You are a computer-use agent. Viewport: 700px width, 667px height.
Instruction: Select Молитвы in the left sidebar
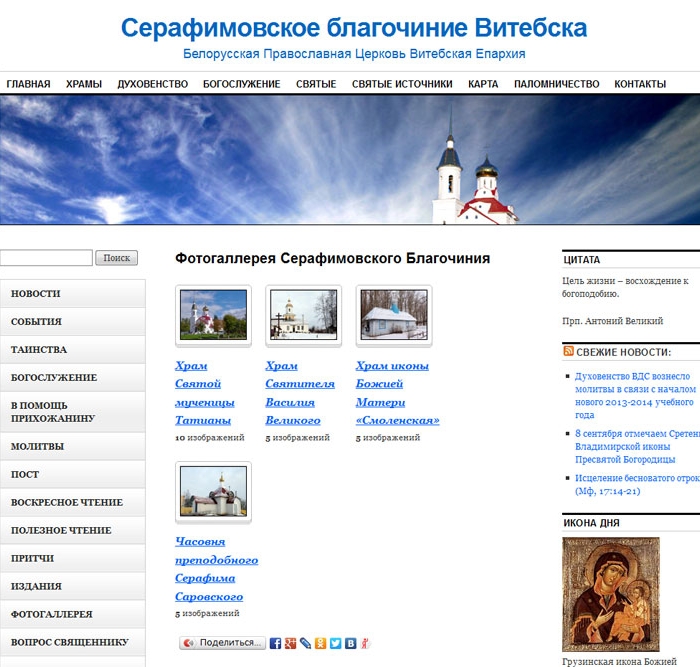pyautogui.click(x=37, y=446)
